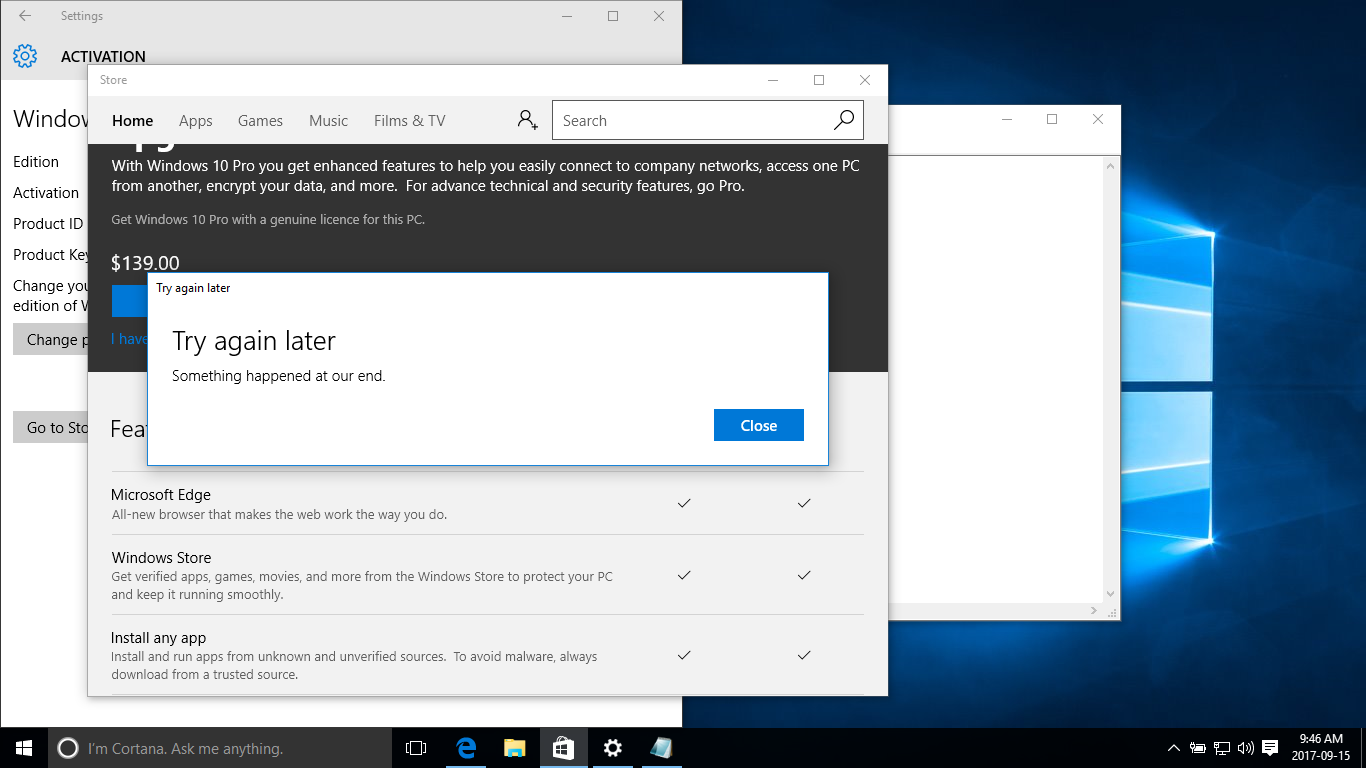Go back using the Settings back arrow
Viewport: 1366px width, 768px height.
tap(25, 16)
